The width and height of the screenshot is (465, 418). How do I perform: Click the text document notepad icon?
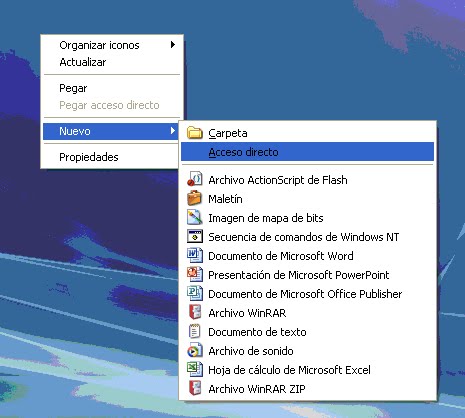tap(195, 331)
